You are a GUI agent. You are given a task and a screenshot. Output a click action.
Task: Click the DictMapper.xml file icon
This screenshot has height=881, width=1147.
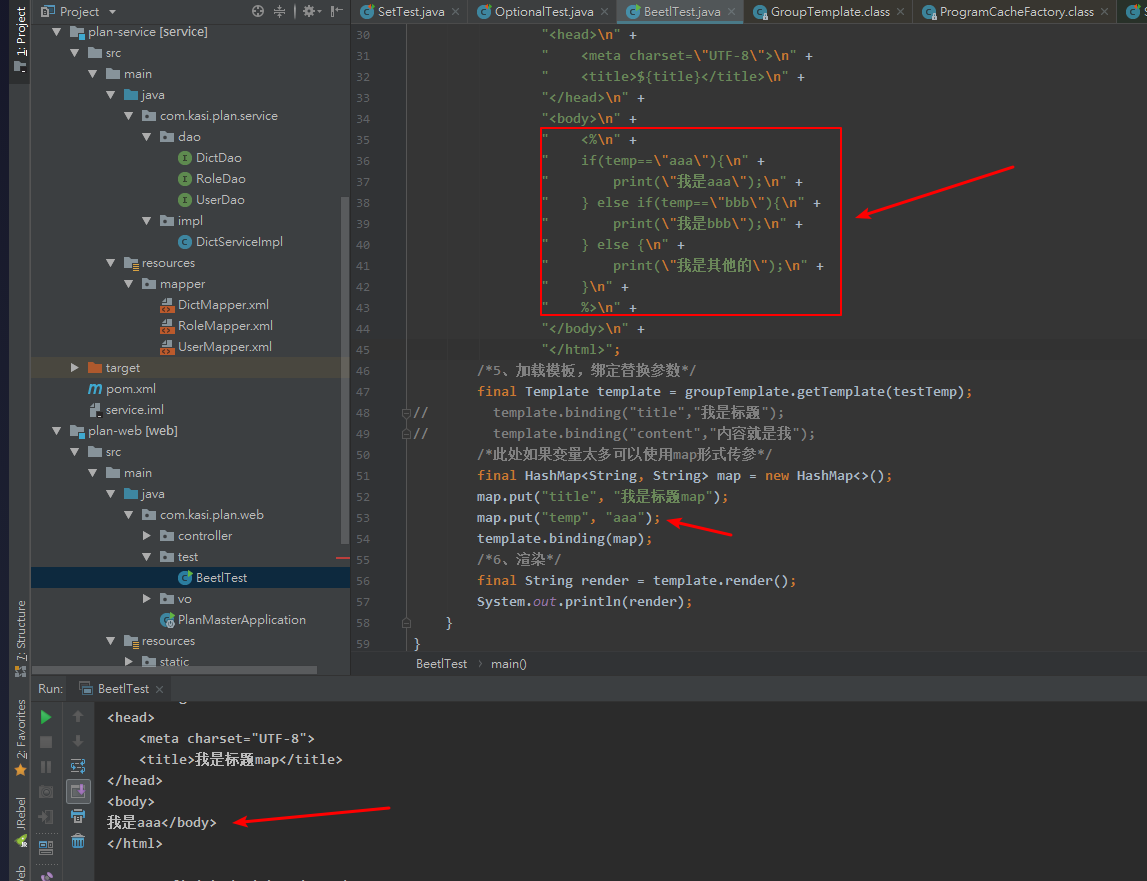(168, 305)
